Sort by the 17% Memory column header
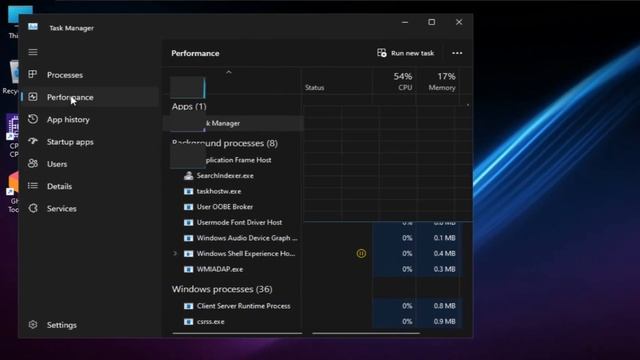The height and width of the screenshot is (360, 640). point(438,82)
